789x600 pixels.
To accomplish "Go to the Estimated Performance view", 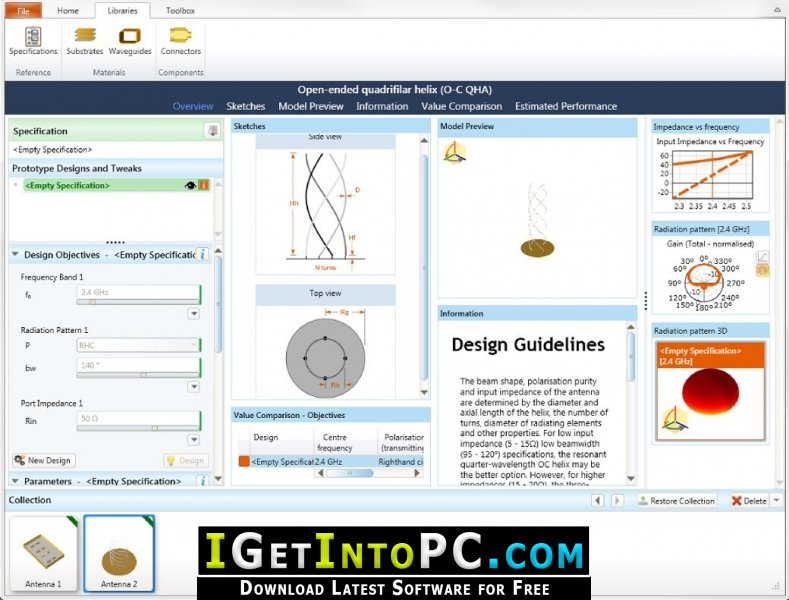I will (x=566, y=106).
